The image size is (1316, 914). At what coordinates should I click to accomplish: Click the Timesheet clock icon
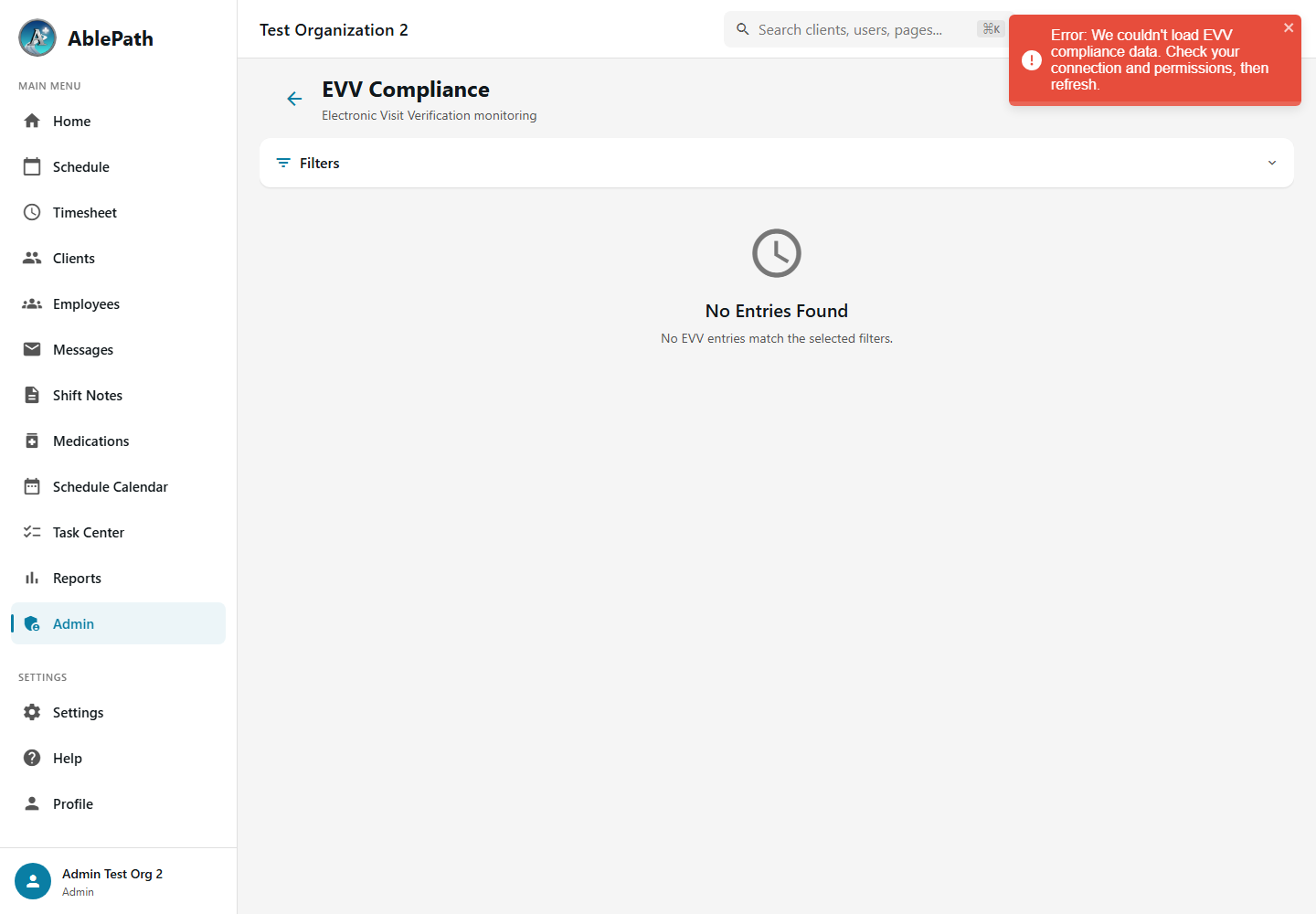(x=32, y=212)
